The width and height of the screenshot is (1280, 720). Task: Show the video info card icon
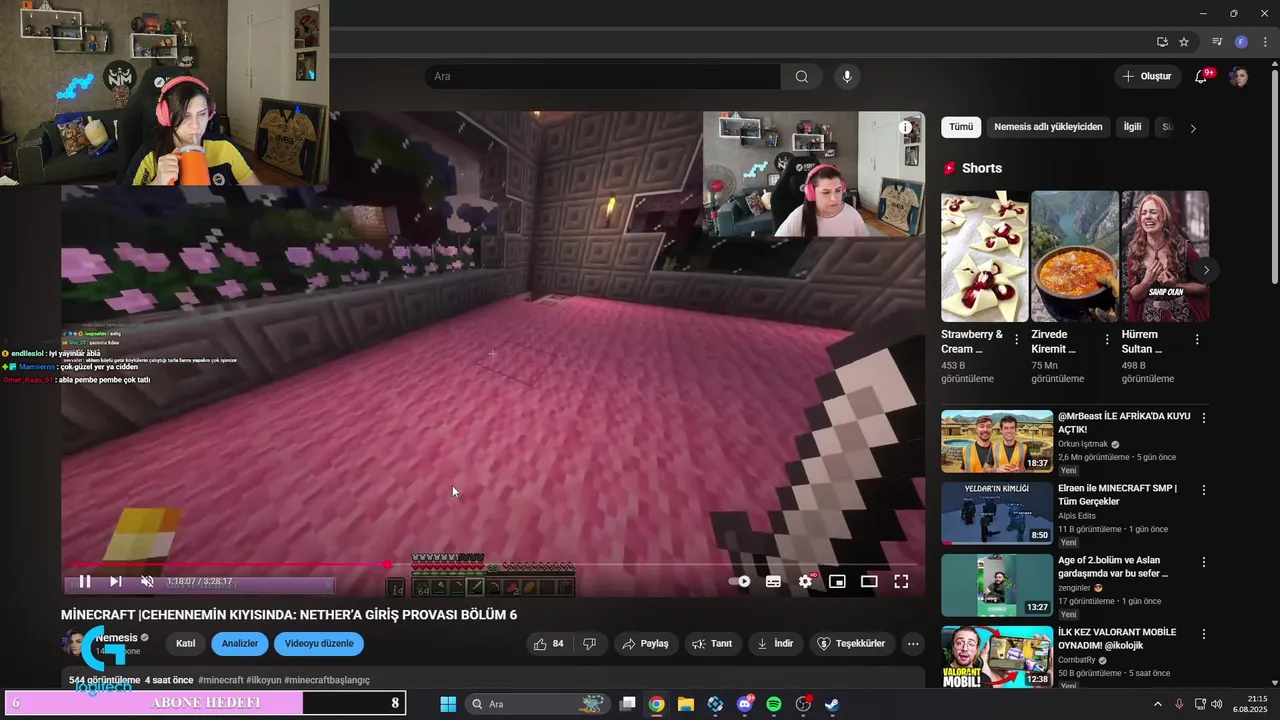click(905, 127)
